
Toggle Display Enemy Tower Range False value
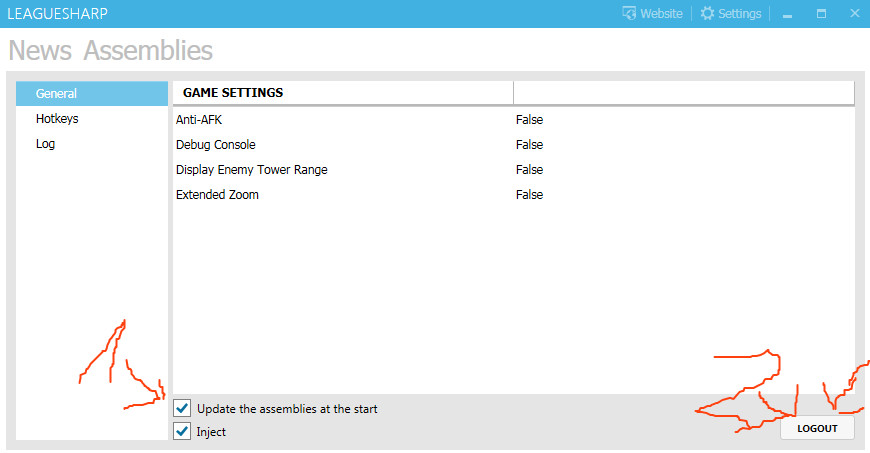(x=529, y=169)
